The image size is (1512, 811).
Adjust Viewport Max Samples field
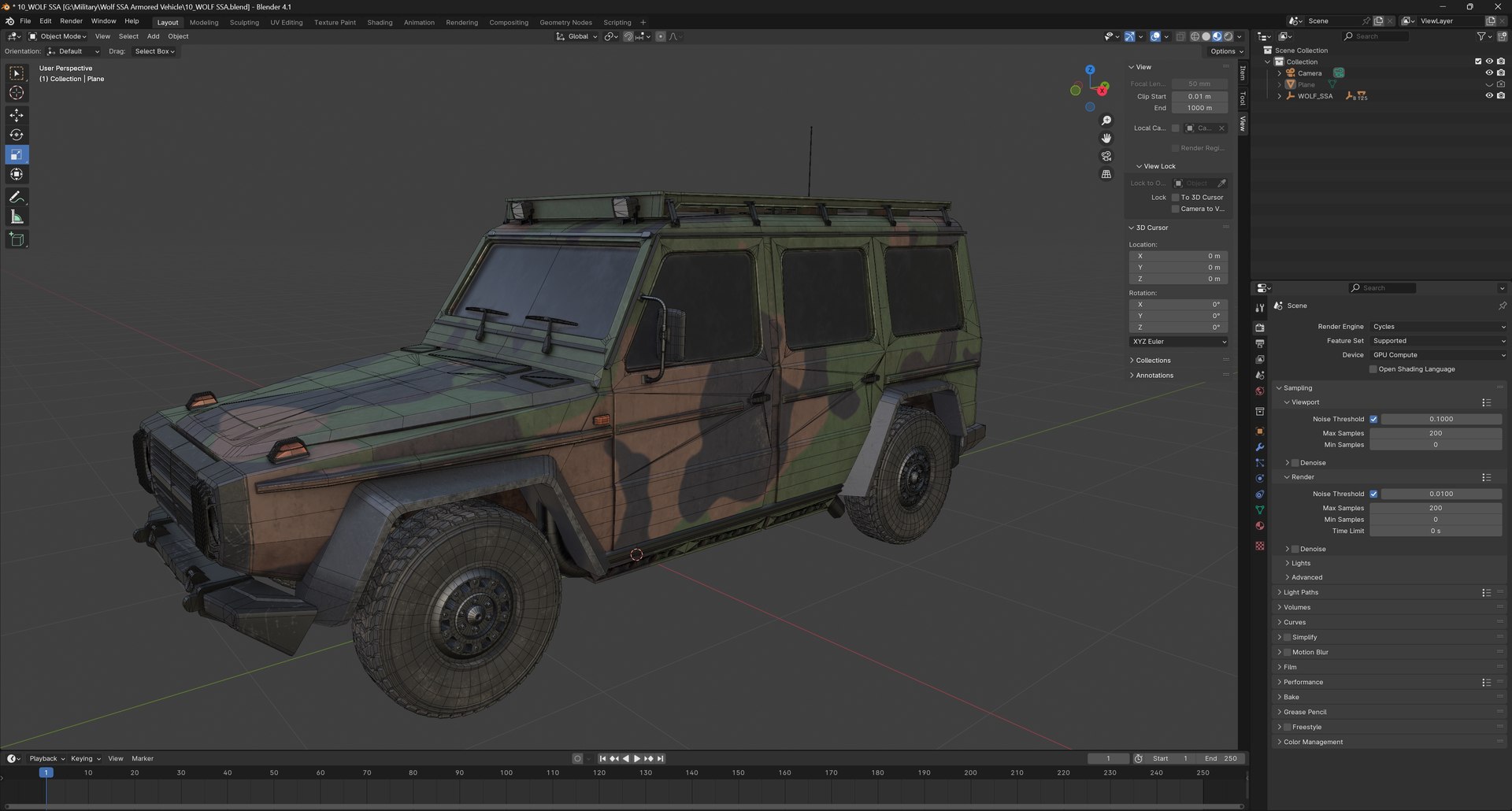tap(1436, 434)
